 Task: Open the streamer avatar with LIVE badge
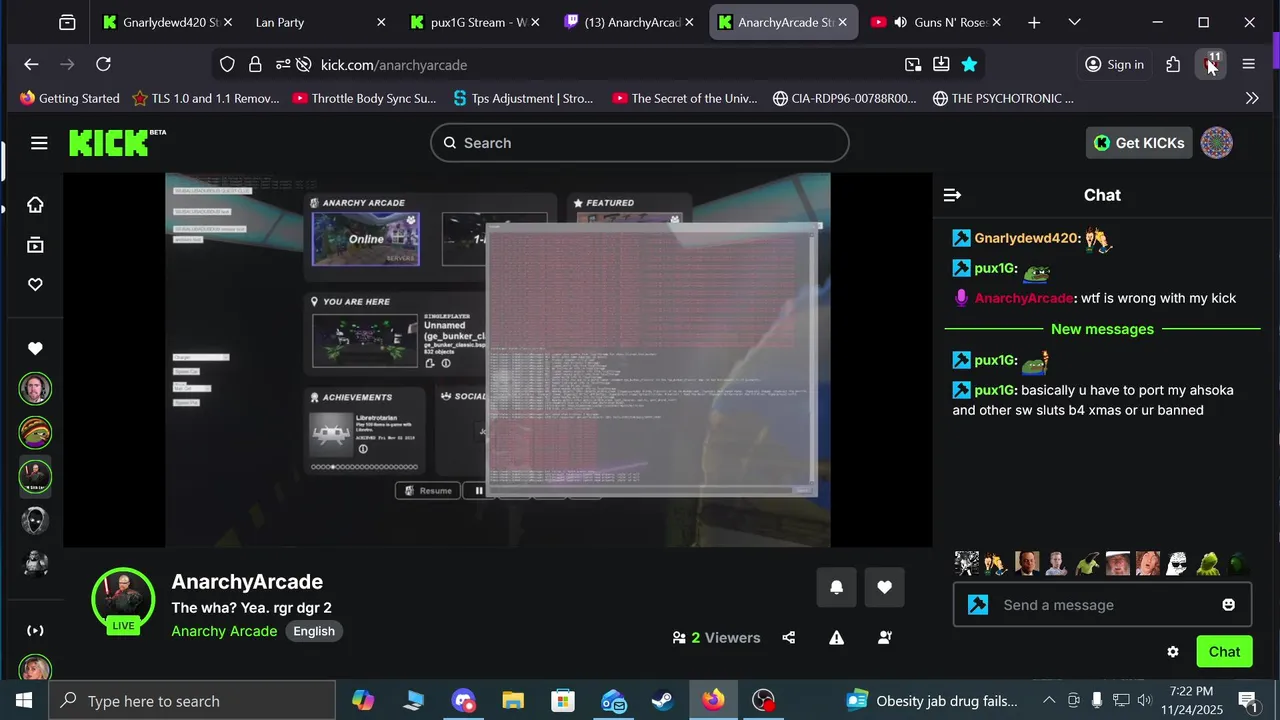[x=123, y=601]
